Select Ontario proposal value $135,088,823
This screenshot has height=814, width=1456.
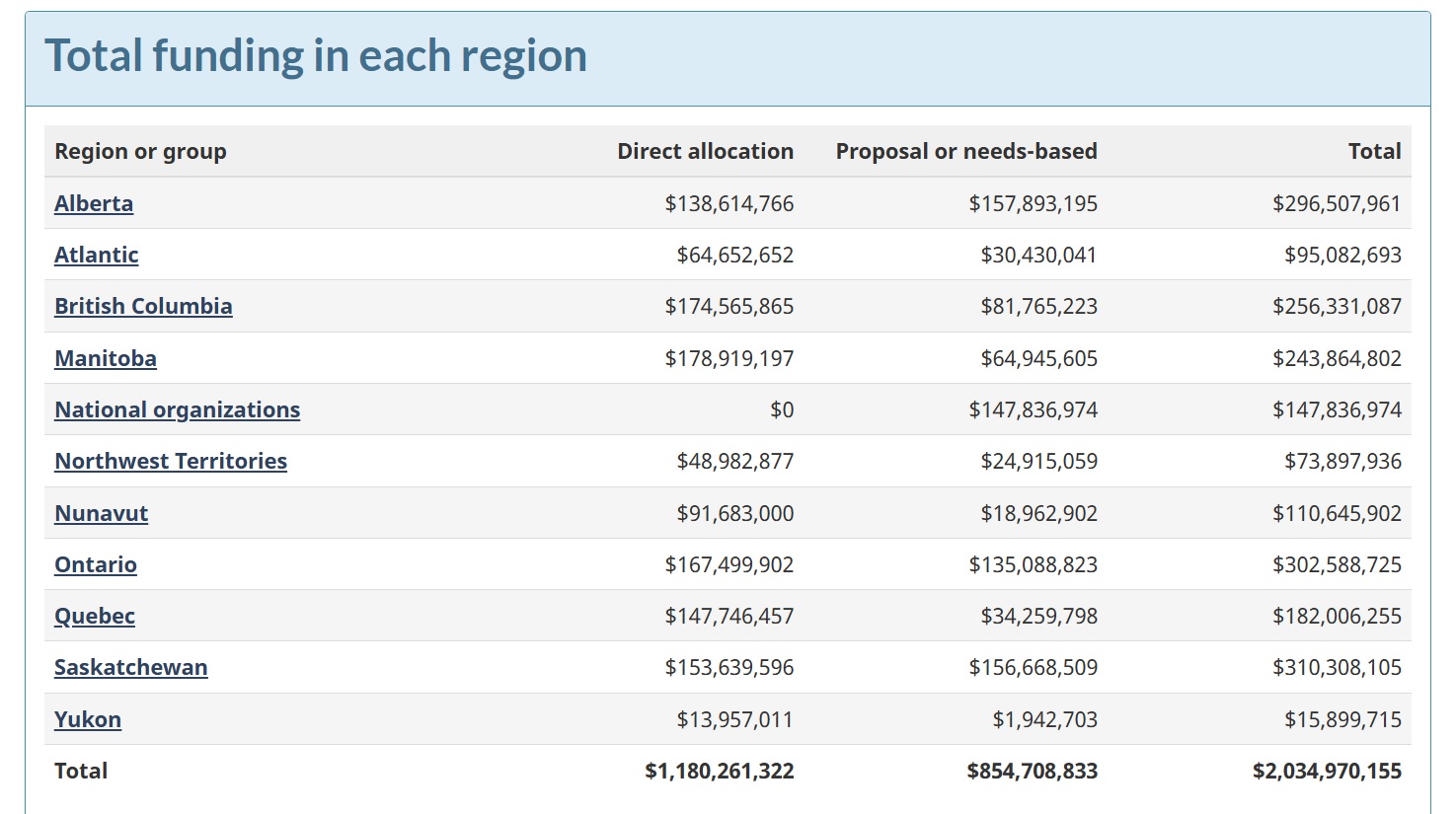tap(1033, 564)
